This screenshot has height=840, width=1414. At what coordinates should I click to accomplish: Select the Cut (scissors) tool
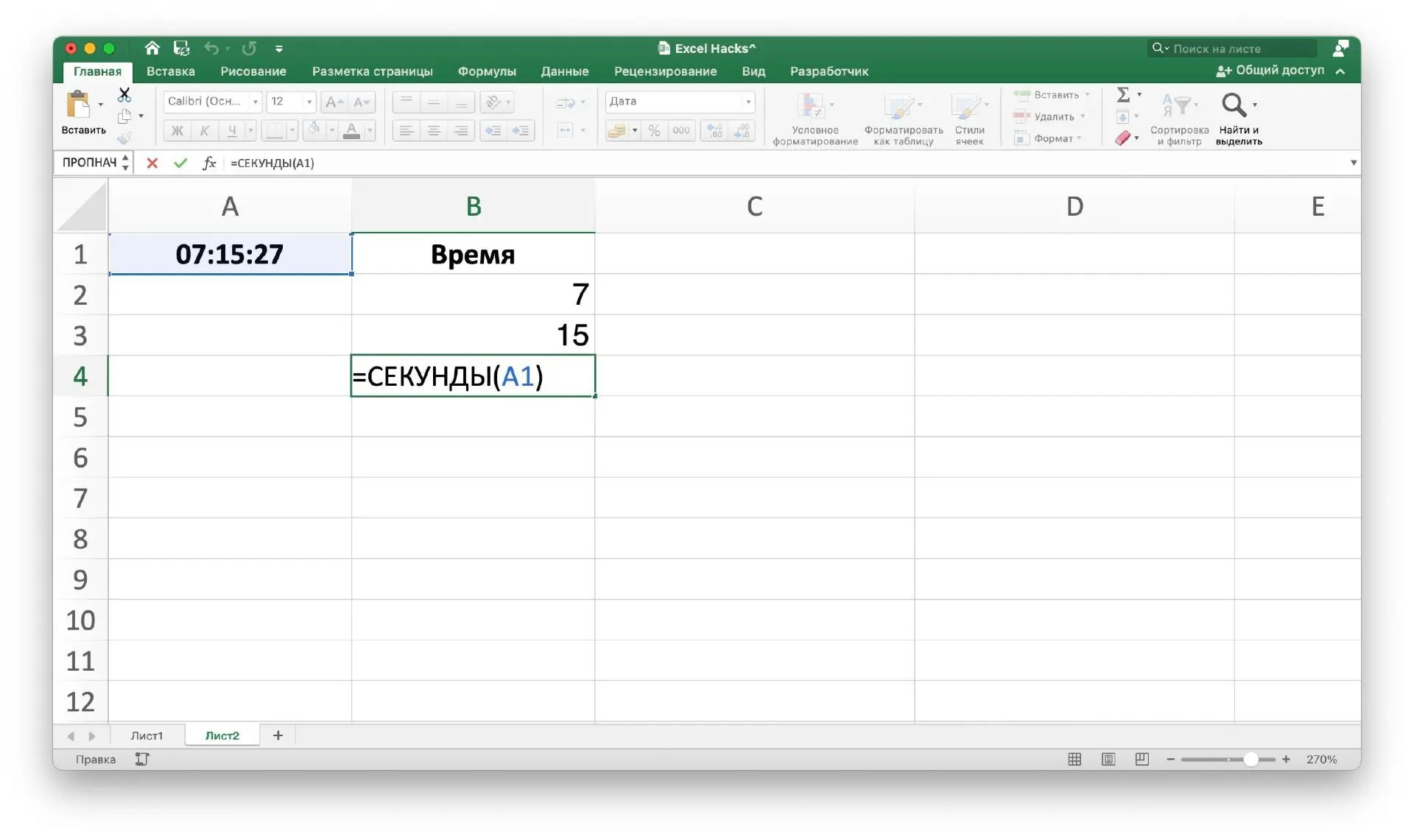tap(124, 95)
